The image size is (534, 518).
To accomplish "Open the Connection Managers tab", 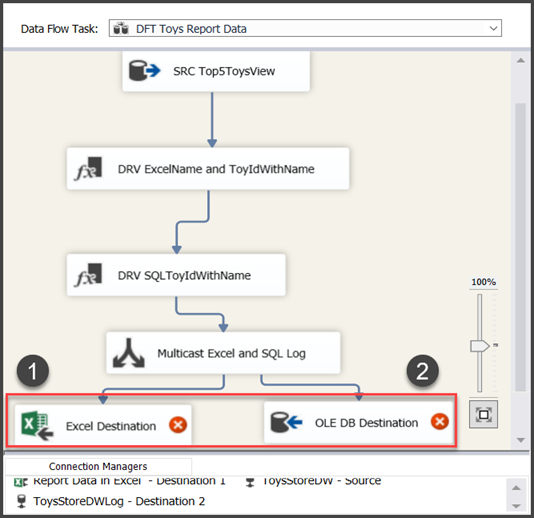I will (98, 466).
